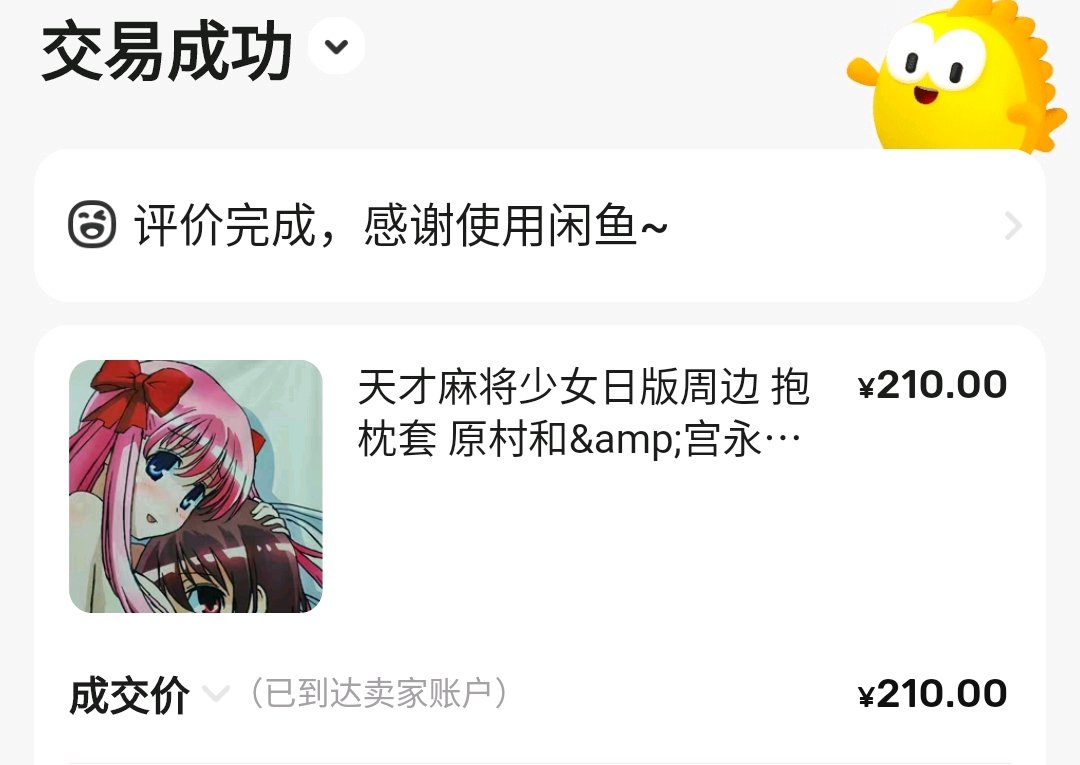The image size is (1080, 765).
Task: Click the right chevron on the review row
Action: 1013,226
